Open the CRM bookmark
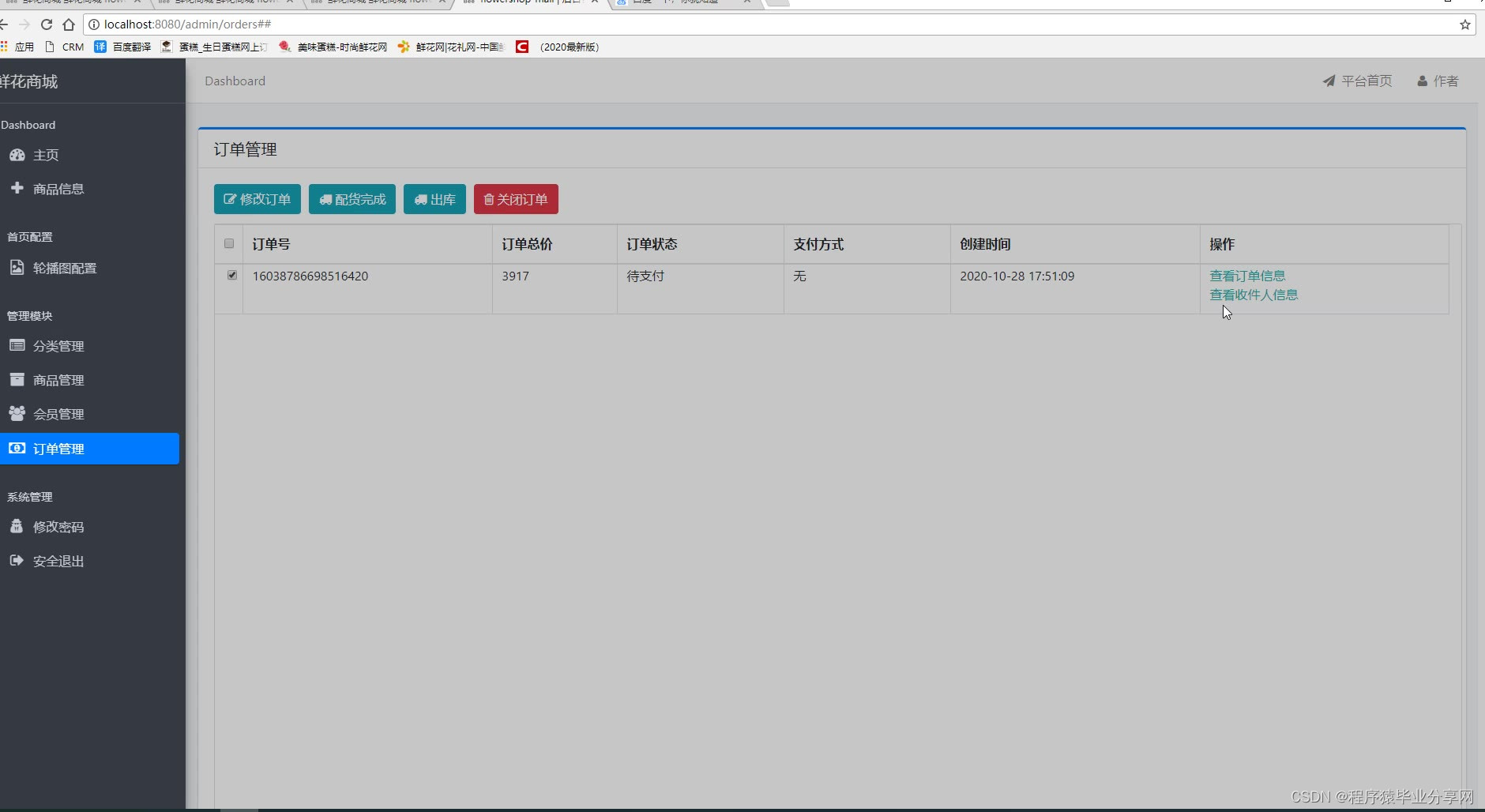1485x812 pixels. point(65,47)
